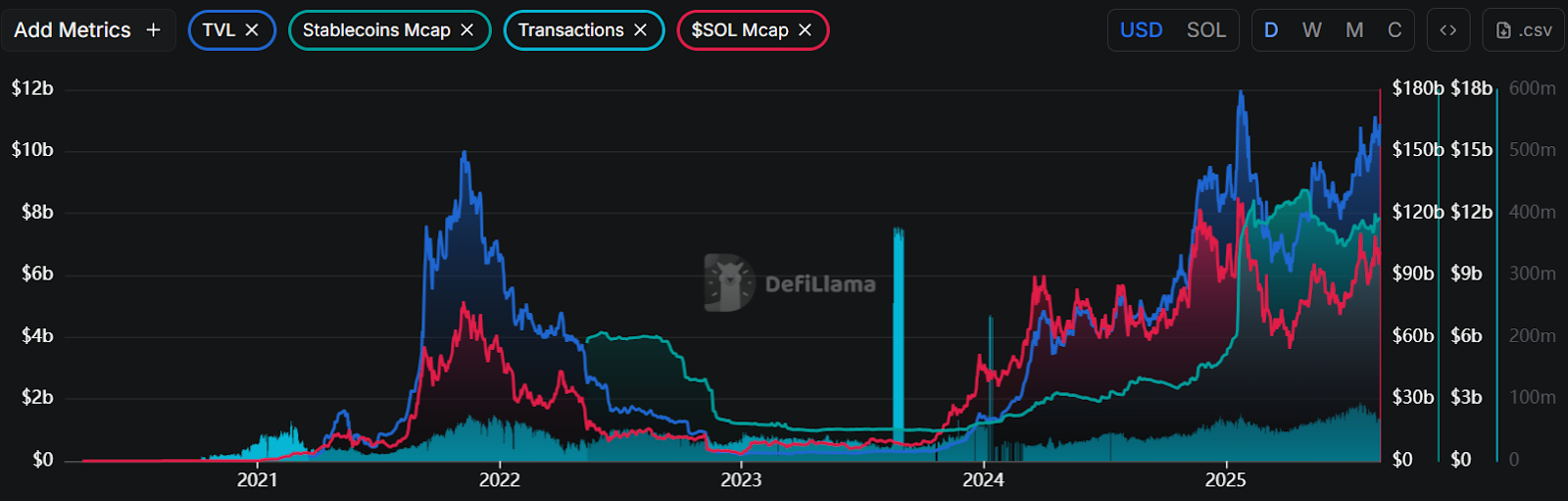Screen dimensions: 1568x501
Task: Remove the TVL metric chip
Action: pos(252,30)
